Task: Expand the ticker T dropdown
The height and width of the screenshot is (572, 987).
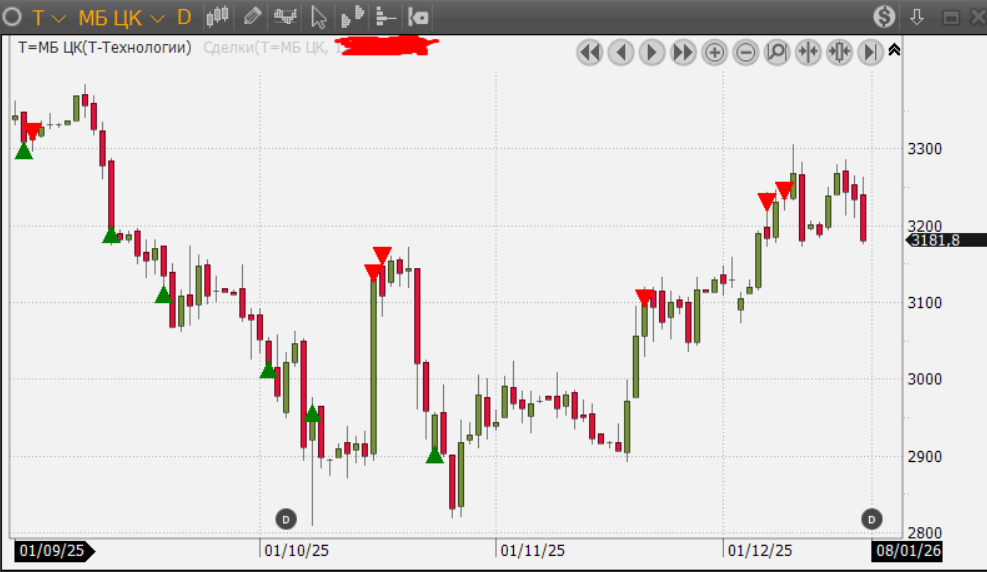Action: pyautogui.click(x=49, y=17)
